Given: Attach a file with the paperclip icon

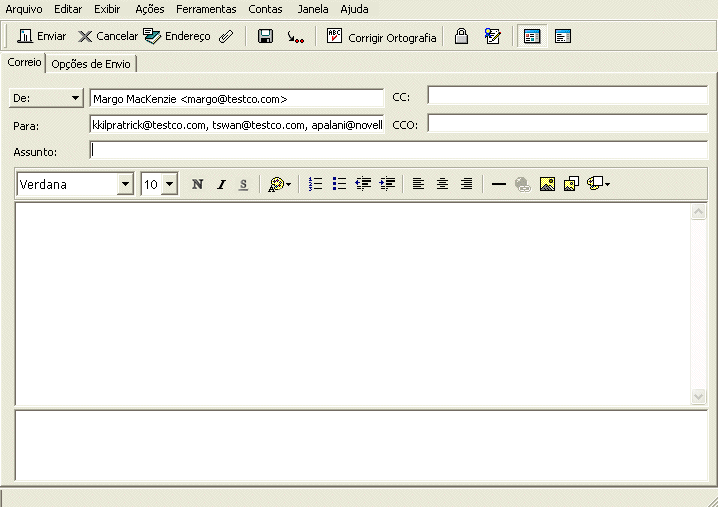Looking at the screenshot, I should [226, 36].
